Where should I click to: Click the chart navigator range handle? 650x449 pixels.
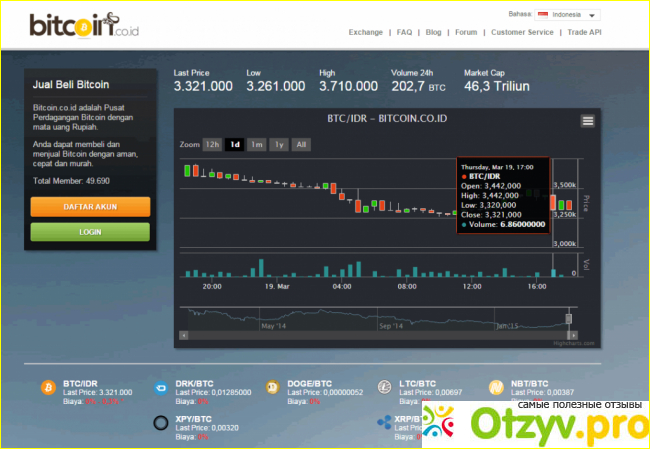point(568,319)
